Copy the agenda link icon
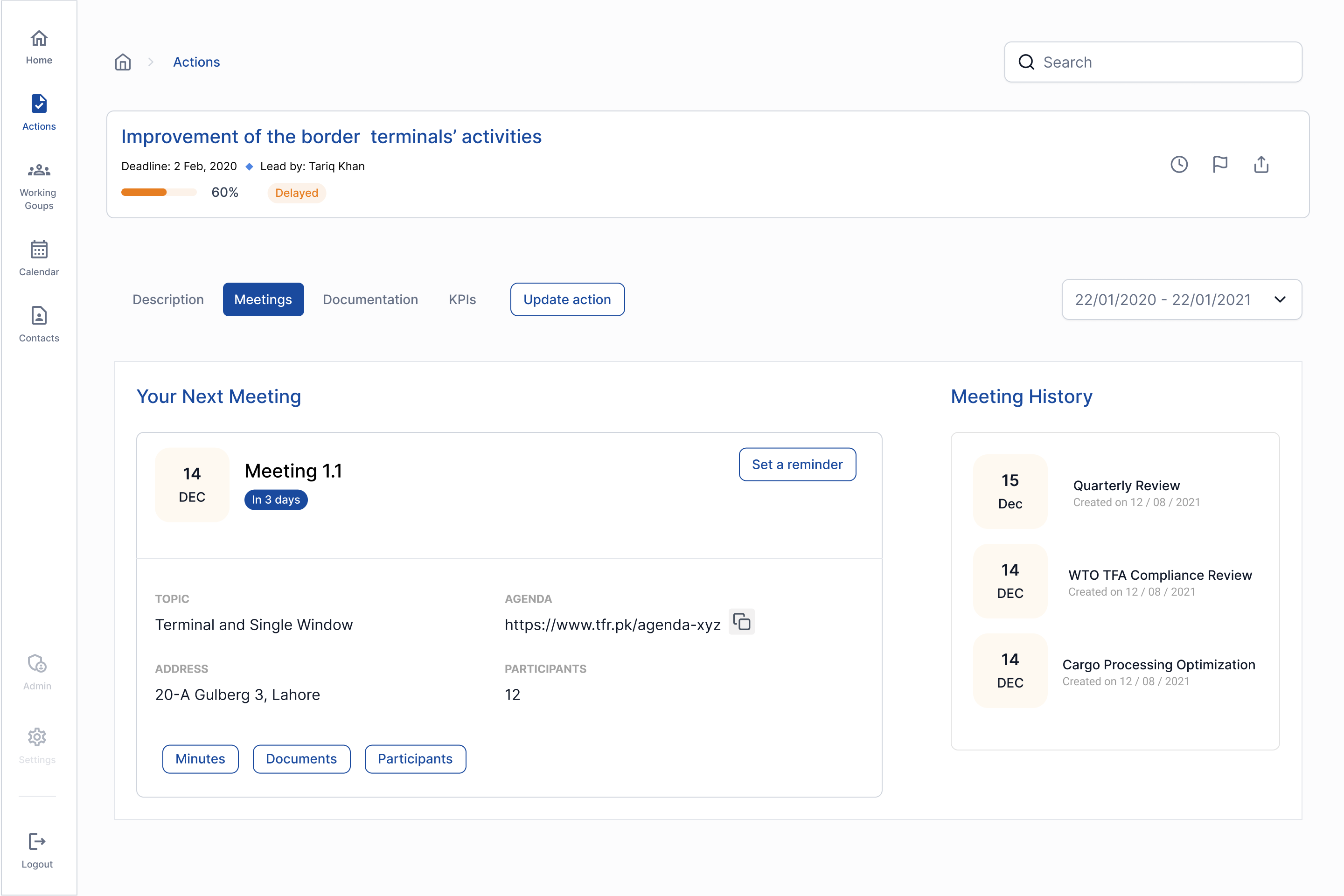This screenshot has height=896, width=1344. [x=741, y=622]
